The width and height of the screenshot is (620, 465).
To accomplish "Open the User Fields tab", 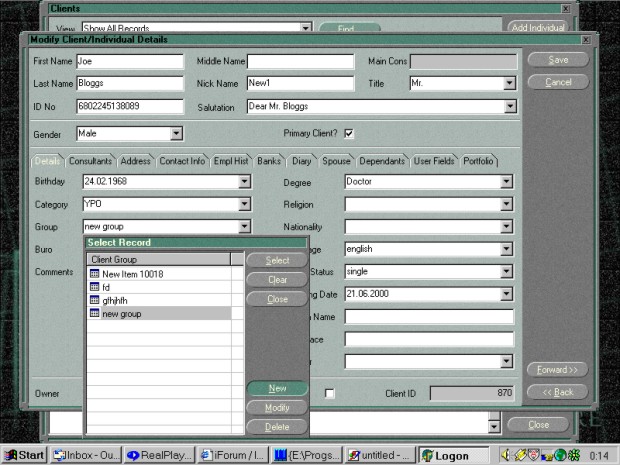I will tap(434, 161).
